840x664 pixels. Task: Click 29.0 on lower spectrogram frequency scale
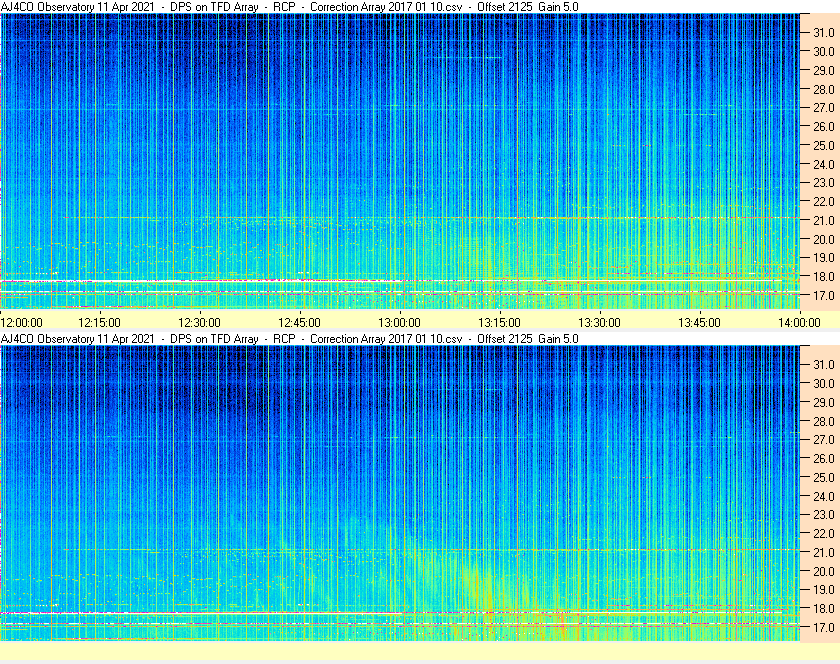pyautogui.click(x=824, y=402)
